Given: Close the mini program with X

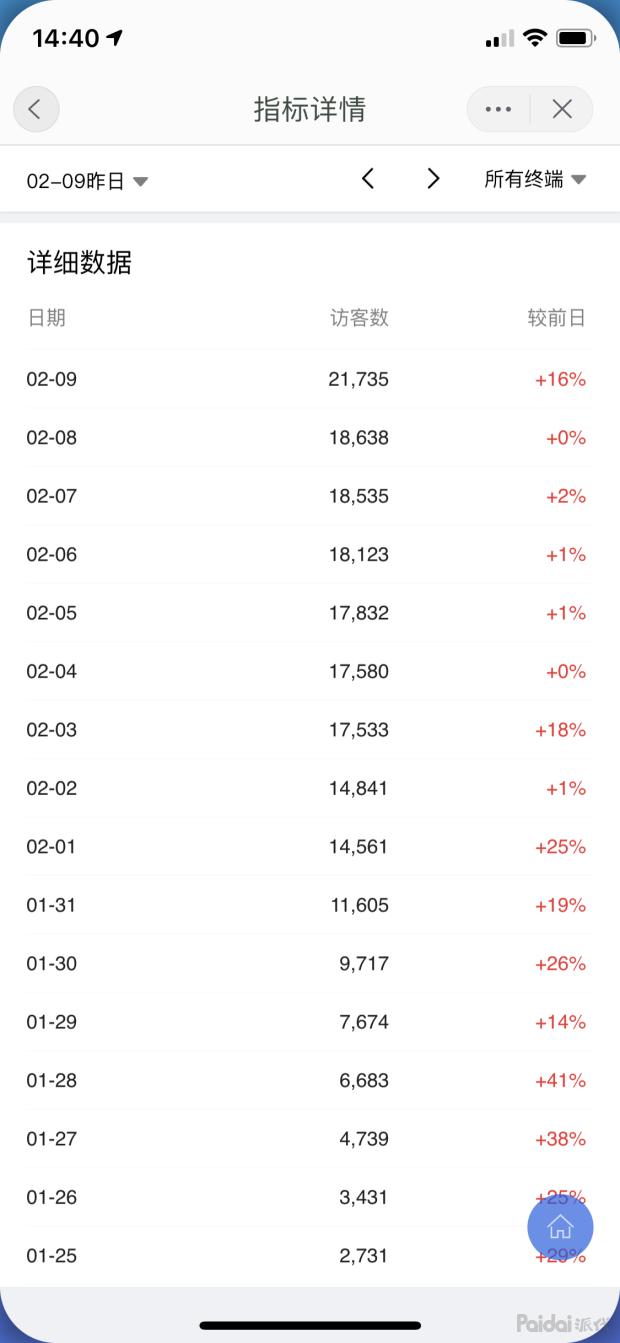Looking at the screenshot, I should (562, 109).
